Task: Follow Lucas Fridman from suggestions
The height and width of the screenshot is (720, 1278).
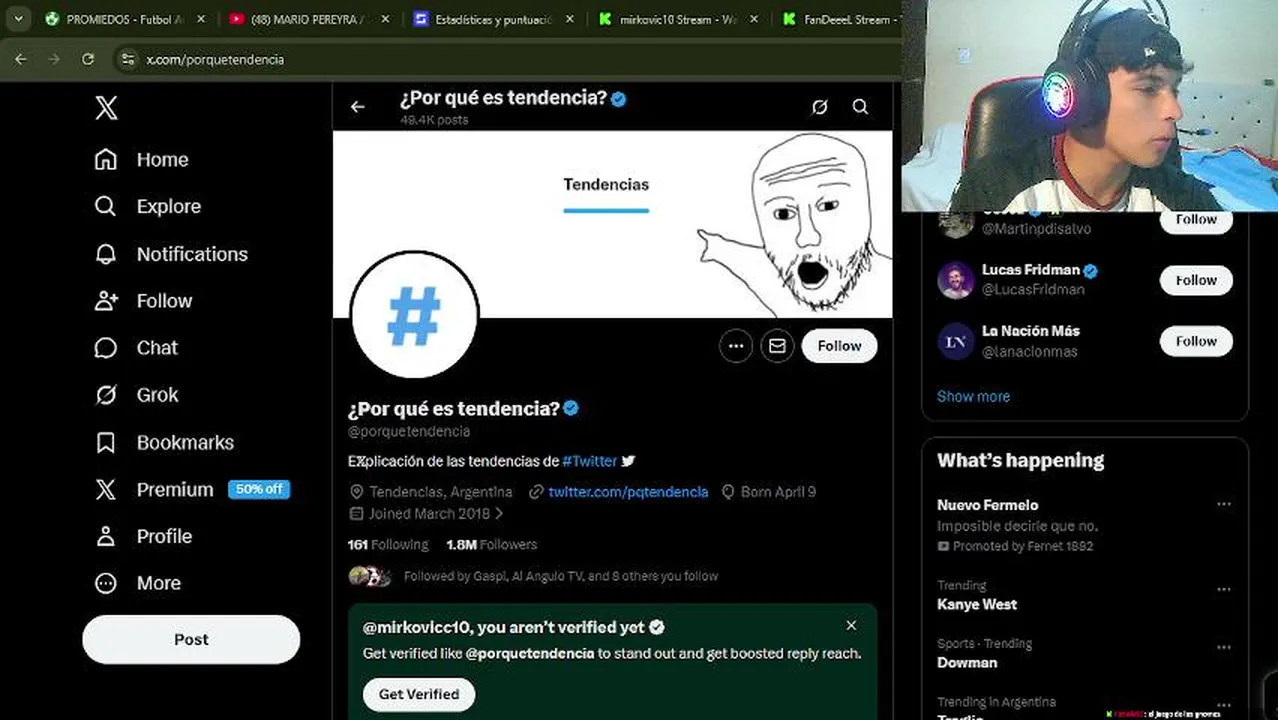Action: click(1196, 280)
